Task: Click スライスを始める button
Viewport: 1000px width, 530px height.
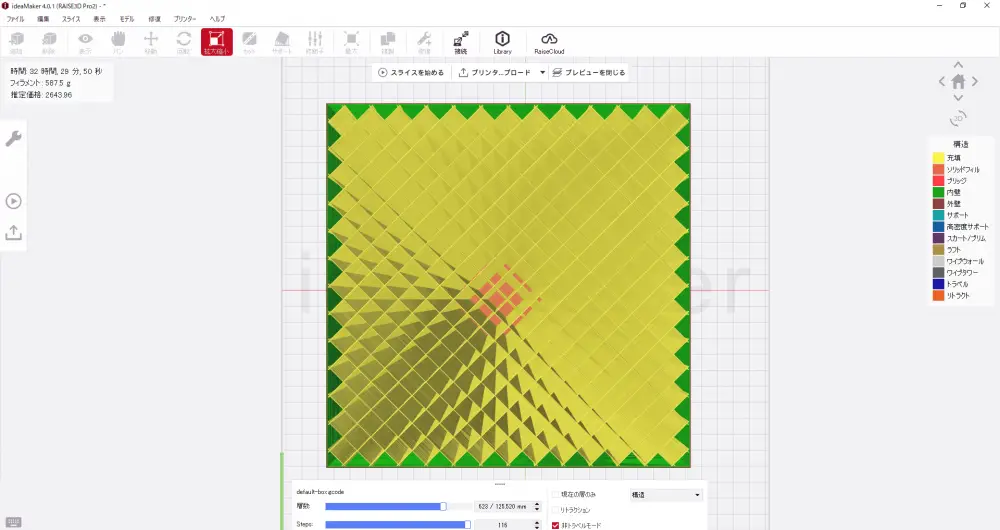Action: [x=411, y=72]
